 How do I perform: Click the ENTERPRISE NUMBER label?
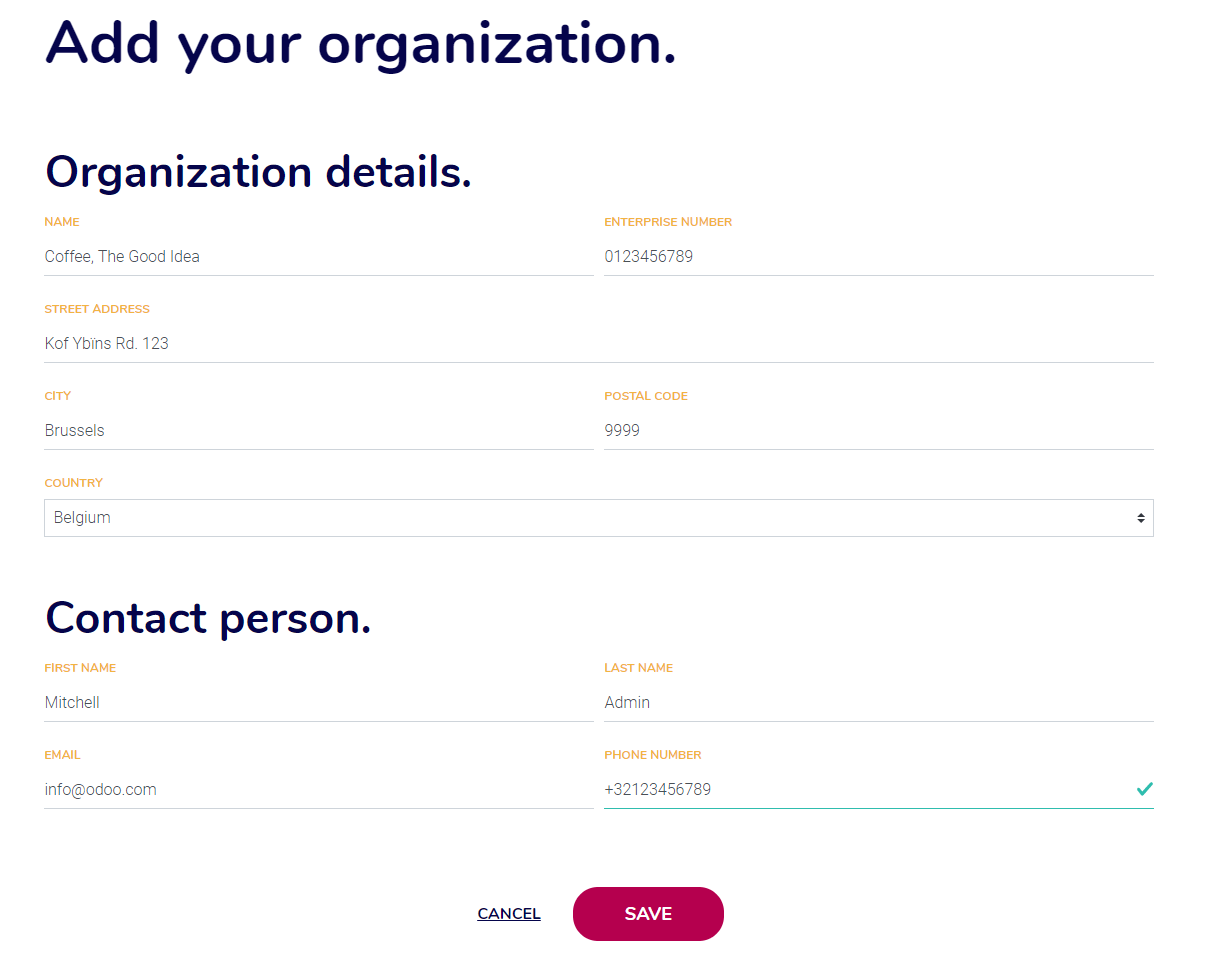click(x=668, y=222)
